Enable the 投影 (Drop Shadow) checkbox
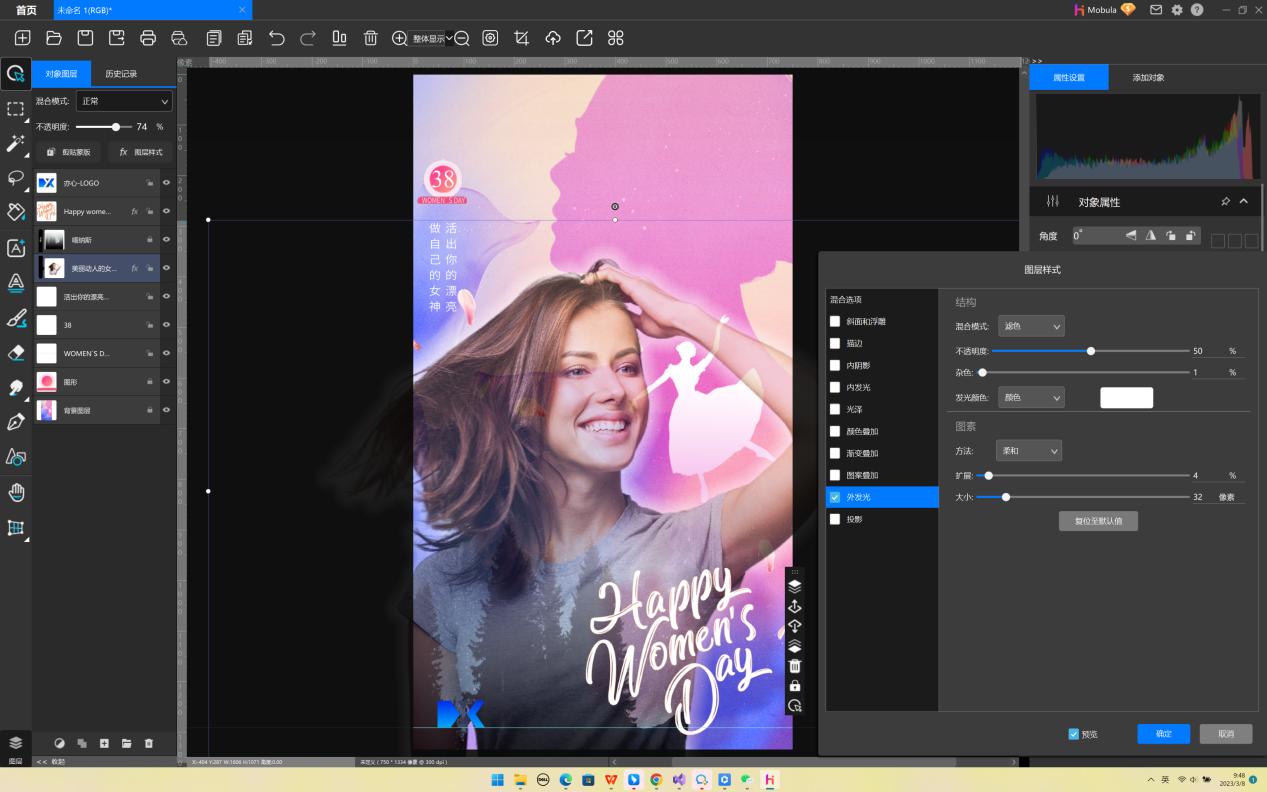This screenshot has height=792, width=1267. [835, 519]
